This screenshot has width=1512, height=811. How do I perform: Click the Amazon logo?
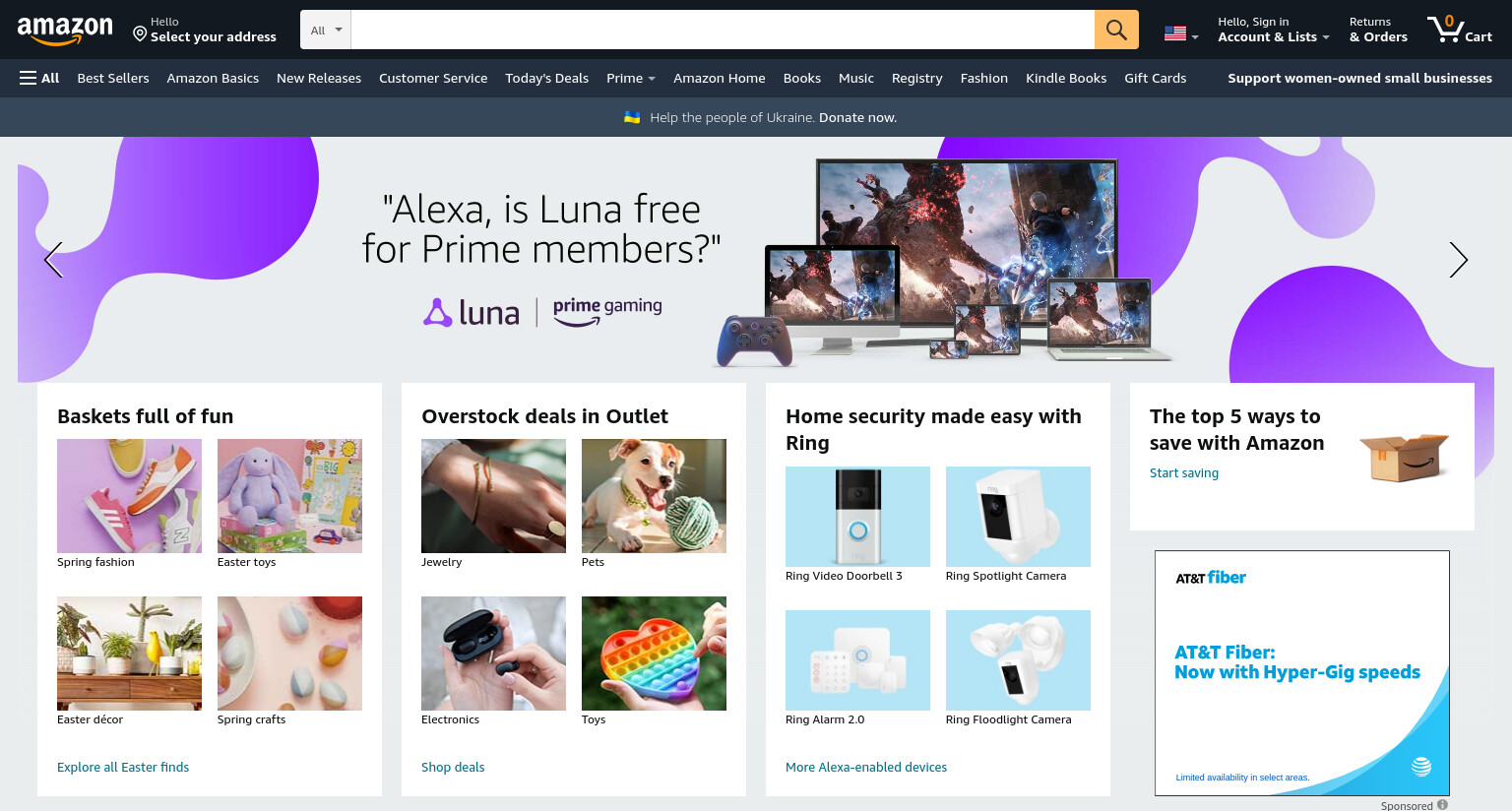coord(65,31)
